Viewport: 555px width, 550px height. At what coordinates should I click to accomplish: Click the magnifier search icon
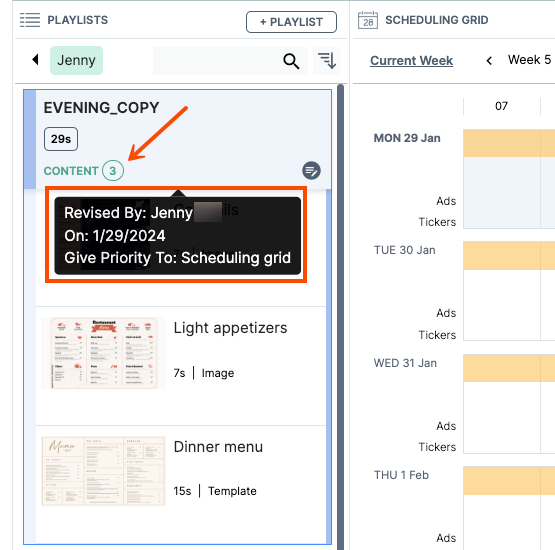click(x=291, y=61)
